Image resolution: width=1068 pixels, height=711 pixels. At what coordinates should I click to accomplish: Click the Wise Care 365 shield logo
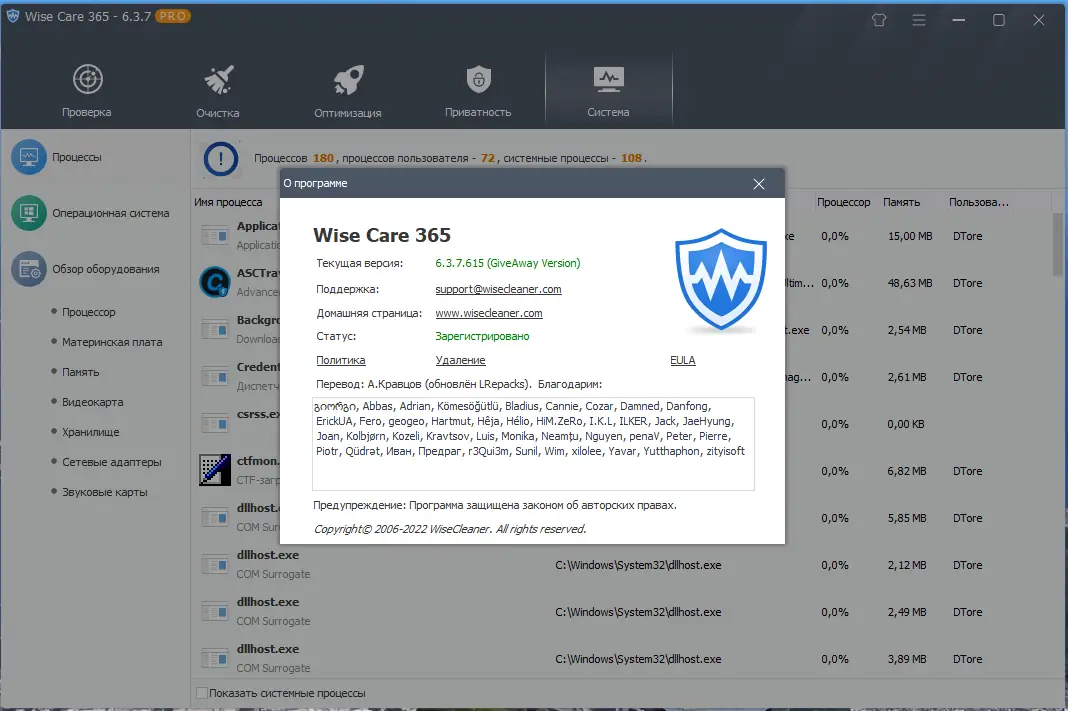[721, 281]
